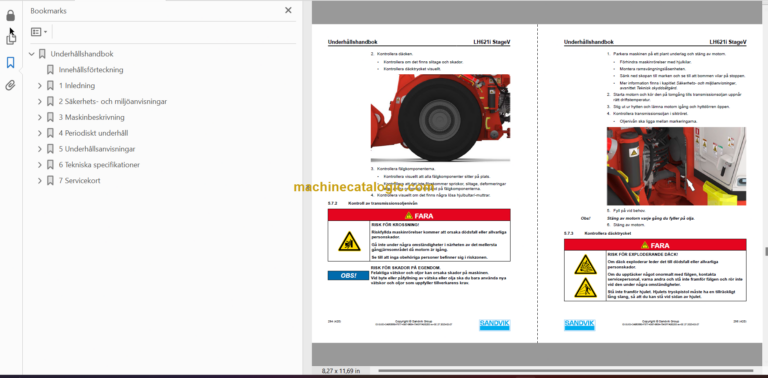Viewport: 768px width, 378px height.
Task: Click the transmission oil sight tube image
Action: coord(676,166)
